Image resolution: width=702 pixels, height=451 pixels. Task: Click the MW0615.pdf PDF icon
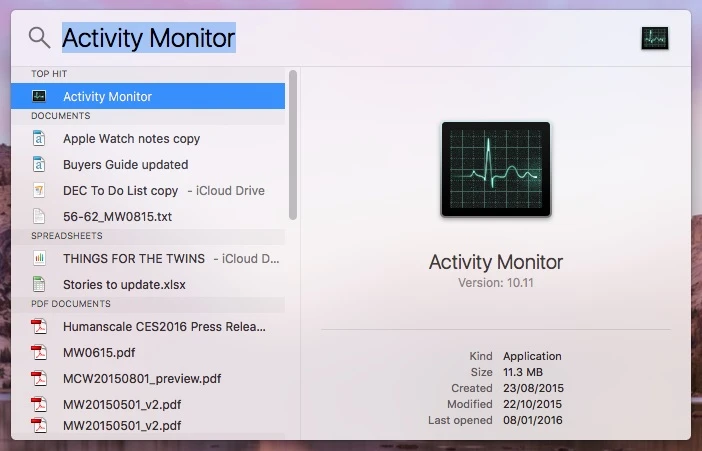[x=39, y=352]
